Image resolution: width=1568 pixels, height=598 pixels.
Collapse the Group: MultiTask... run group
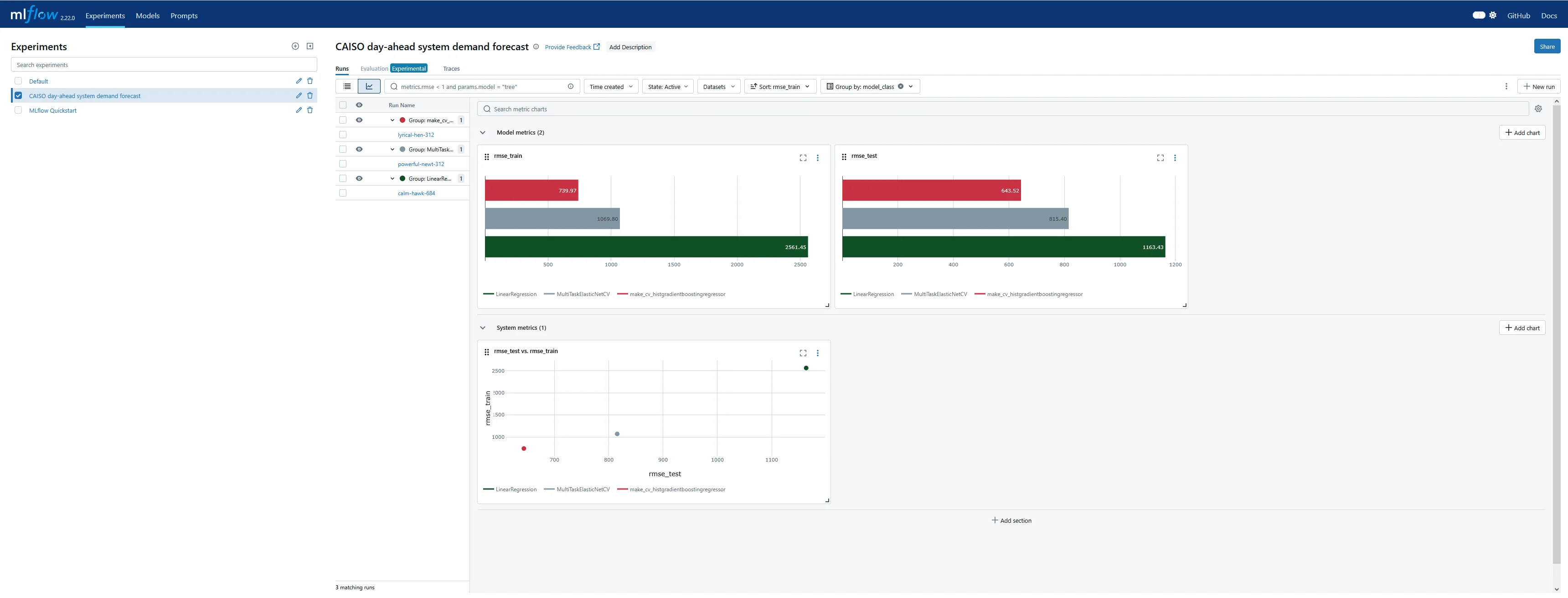pos(392,149)
